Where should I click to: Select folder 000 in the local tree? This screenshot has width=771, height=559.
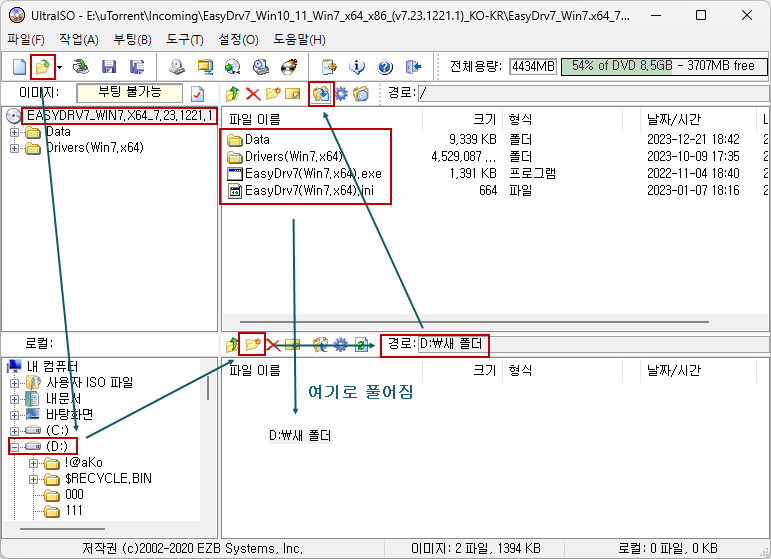[x=74, y=495]
